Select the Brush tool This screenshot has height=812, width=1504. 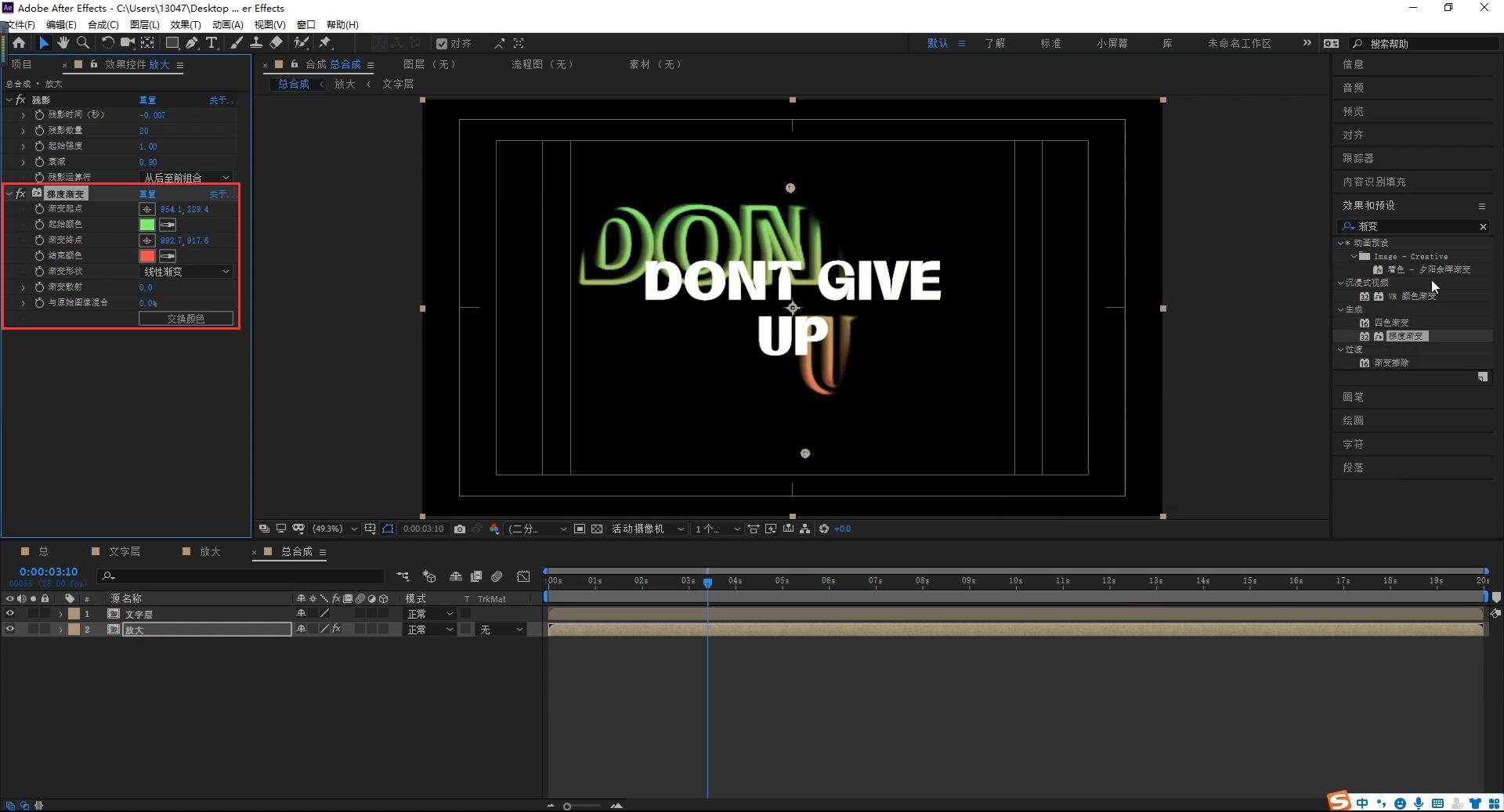(236, 43)
